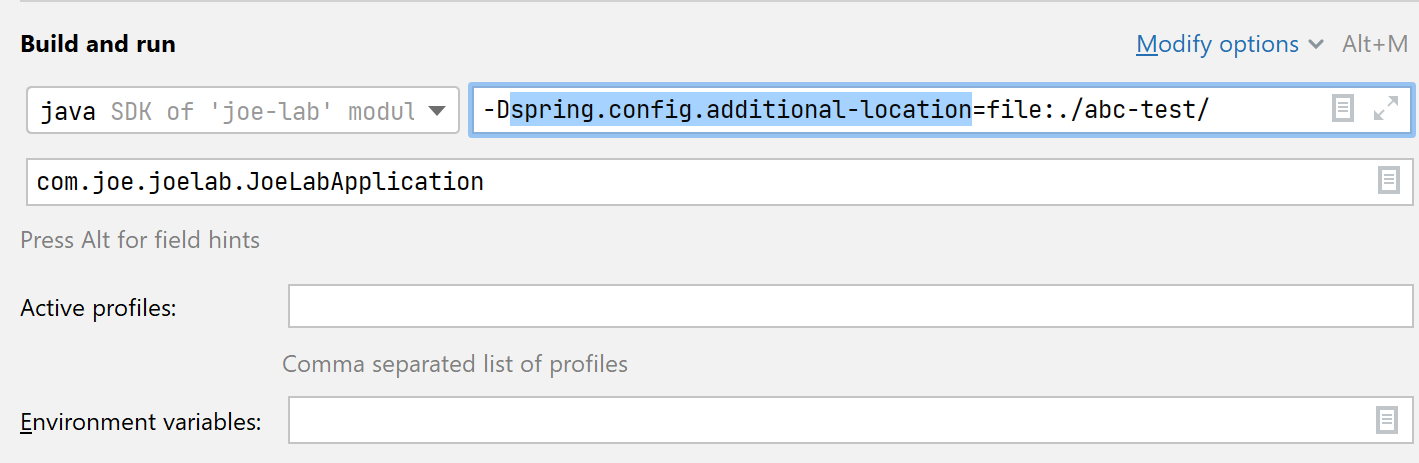Open the environment variables edit icon
This screenshot has width=1419, height=463.
[x=1387, y=420]
